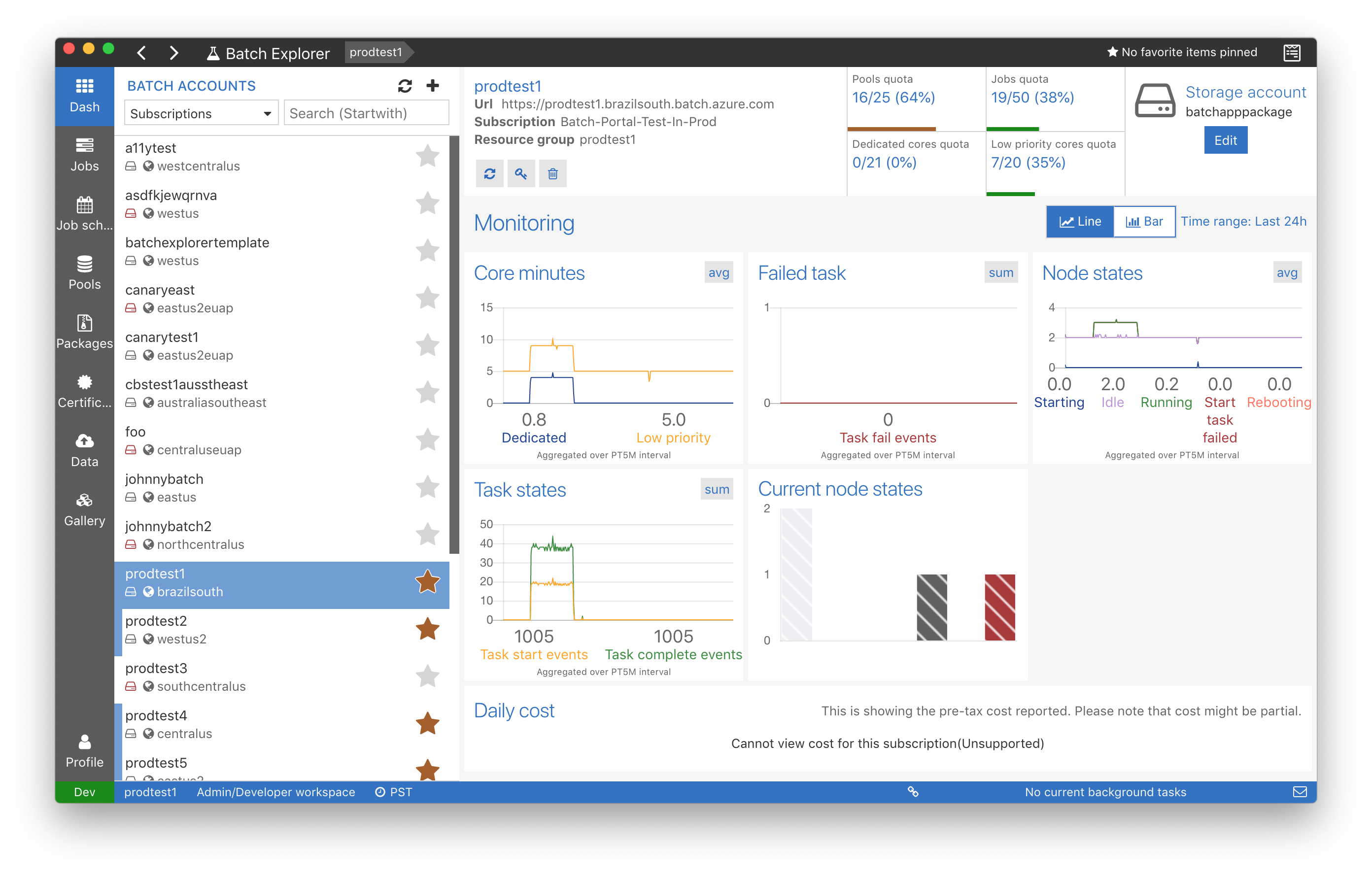This screenshot has height=876, width=1372.
Task: Click the account keys (key) icon
Action: pyautogui.click(x=521, y=173)
